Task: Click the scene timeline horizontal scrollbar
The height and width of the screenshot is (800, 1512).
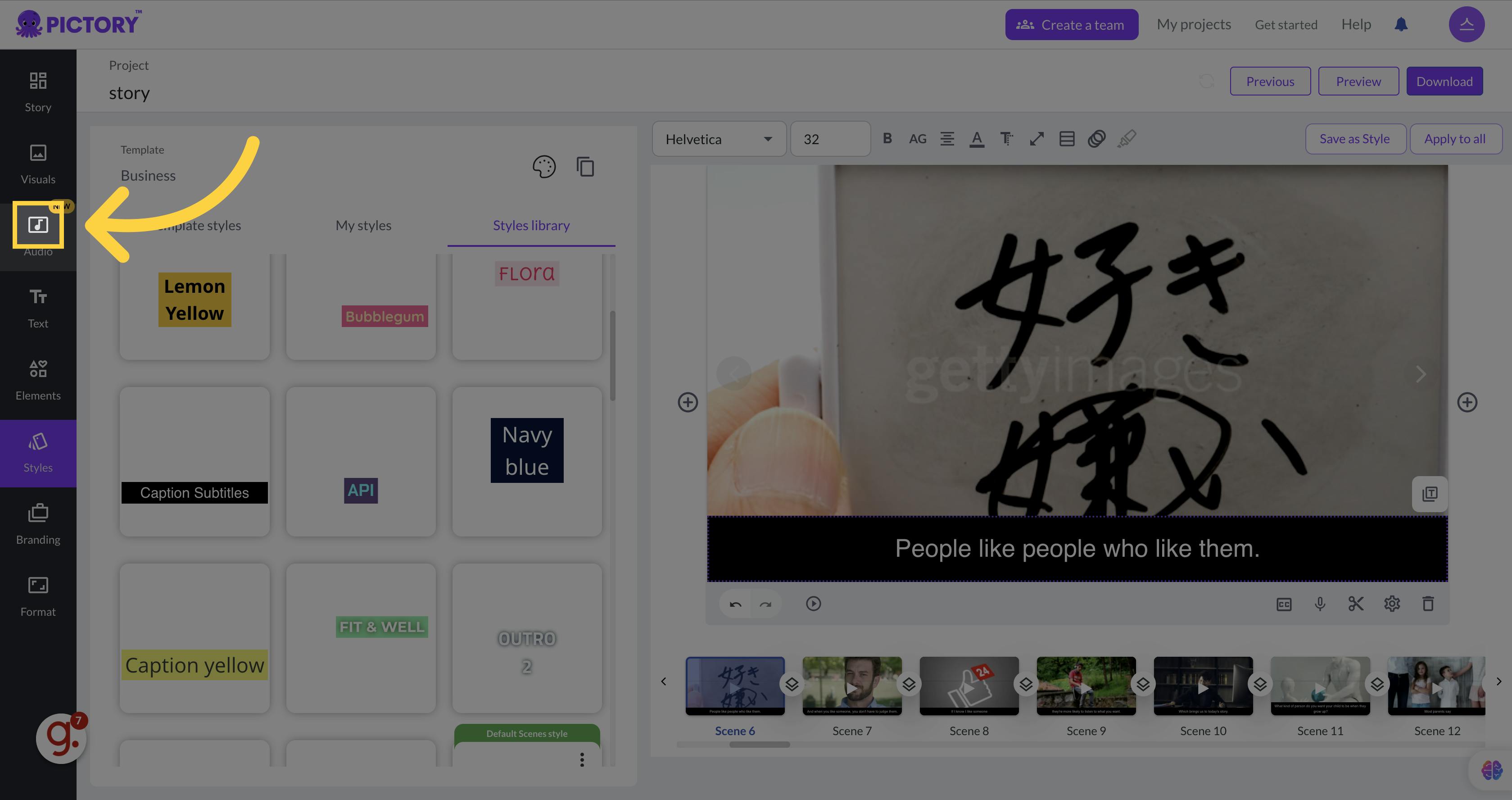Action: click(760, 745)
